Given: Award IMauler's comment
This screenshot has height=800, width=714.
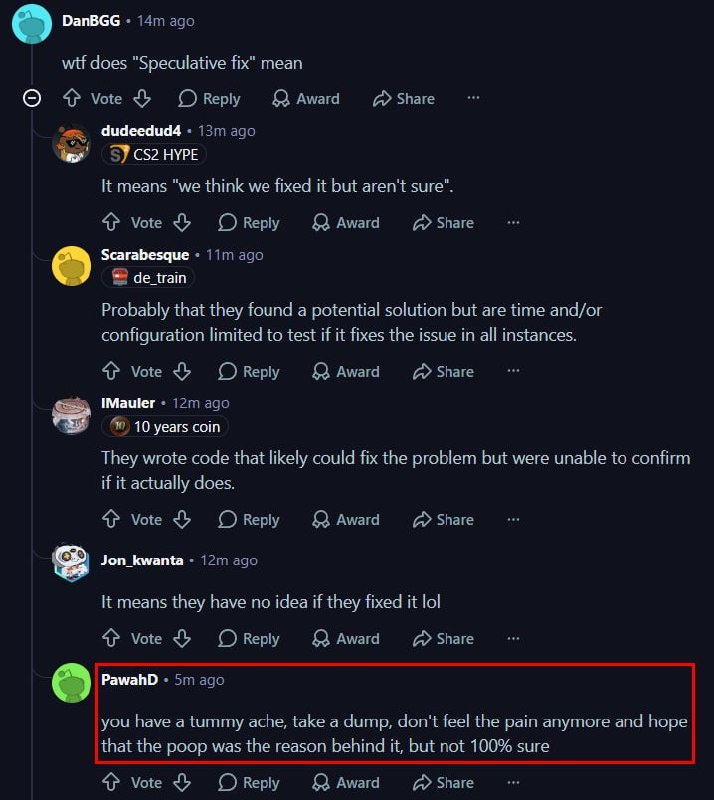Looking at the screenshot, I should [x=346, y=519].
